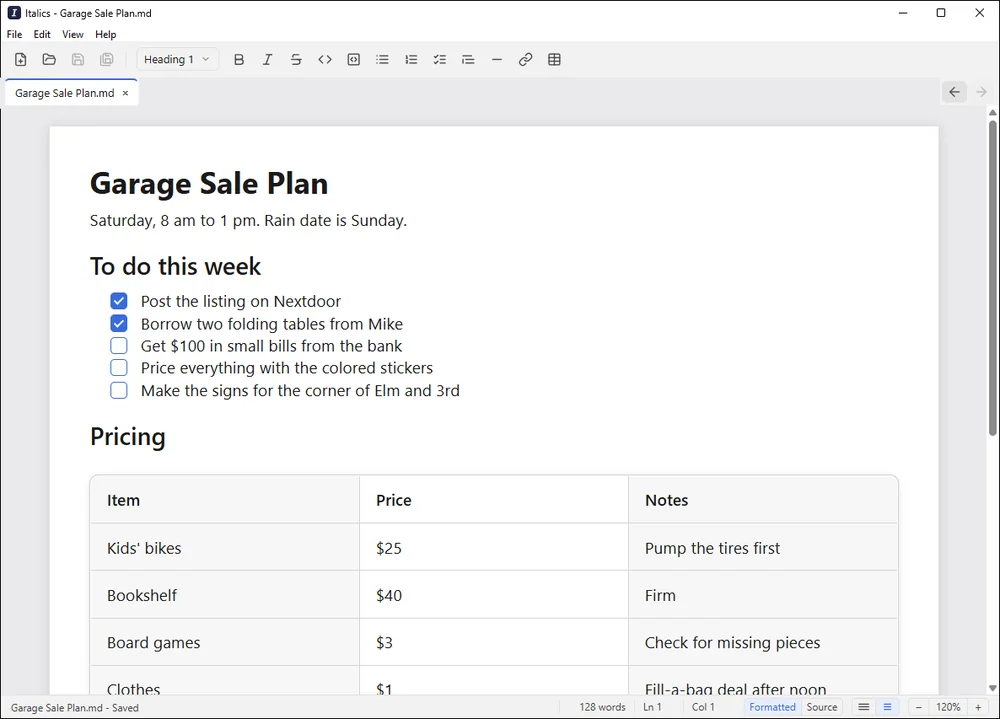Check Get $100 in small bills
The width and height of the screenshot is (1000, 719).
(x=119, y=346)
